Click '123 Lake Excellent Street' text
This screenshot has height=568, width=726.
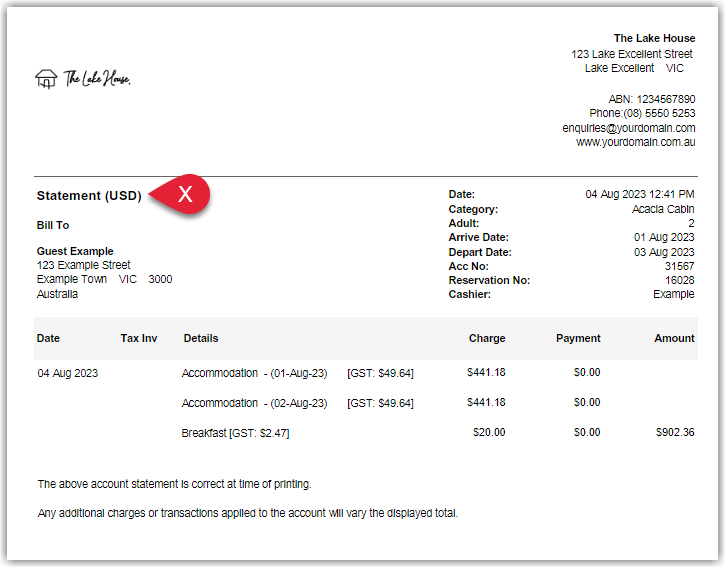point(632,54)
